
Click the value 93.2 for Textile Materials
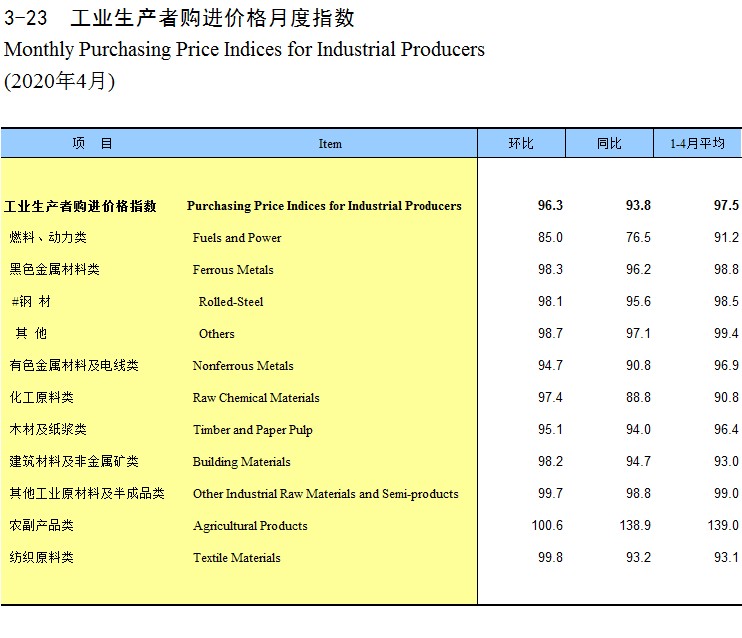638,557
